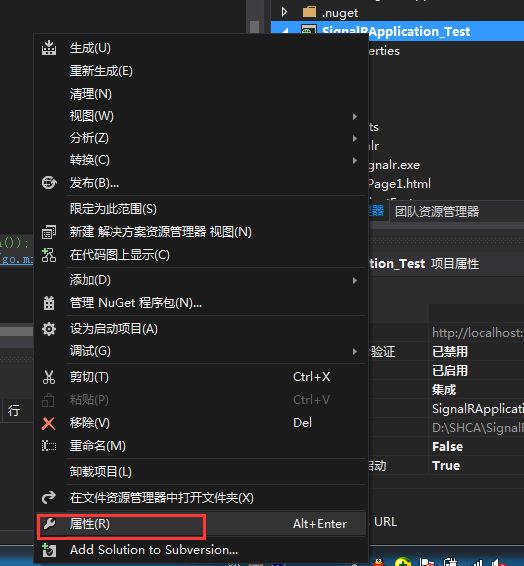Viewport: 524px width, 566px height.
Task: Click the vertical scrollbar left of Solution Explorer
Action: click(254, 17)
